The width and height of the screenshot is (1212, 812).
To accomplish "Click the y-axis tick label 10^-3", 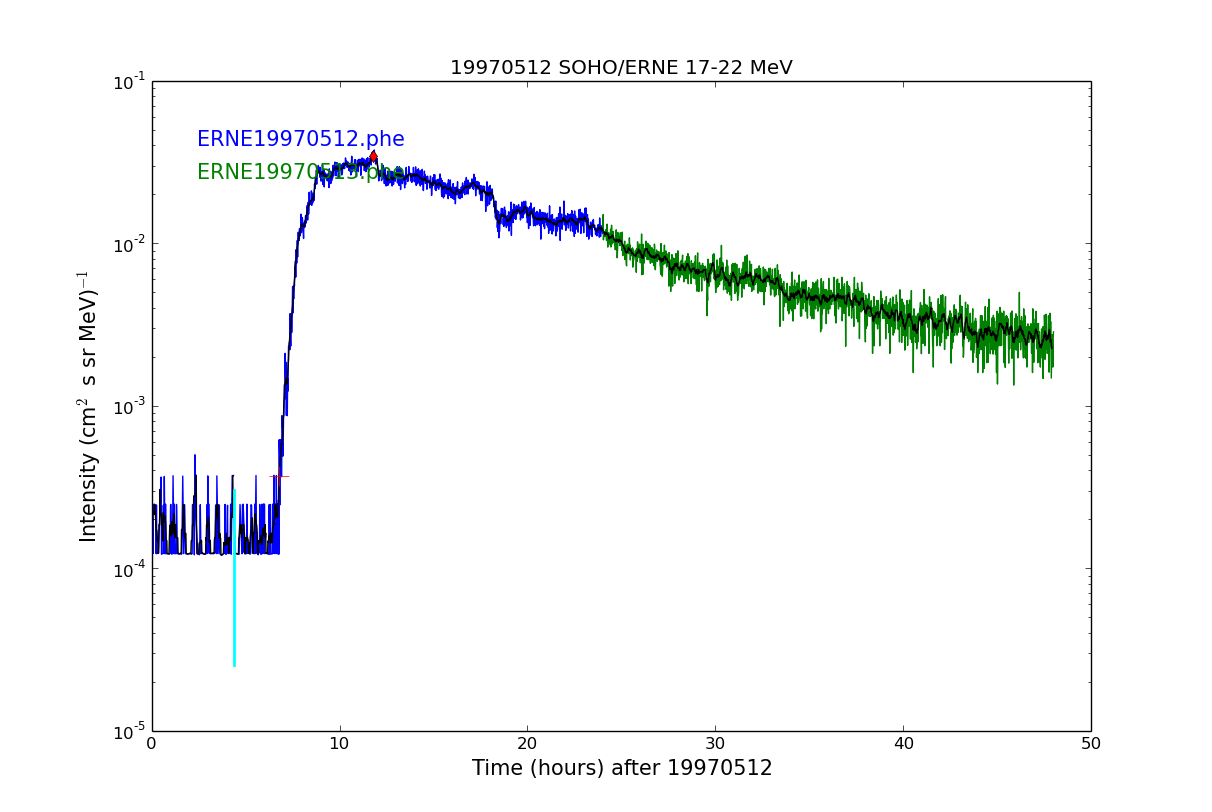I will (x=128, y=406).
